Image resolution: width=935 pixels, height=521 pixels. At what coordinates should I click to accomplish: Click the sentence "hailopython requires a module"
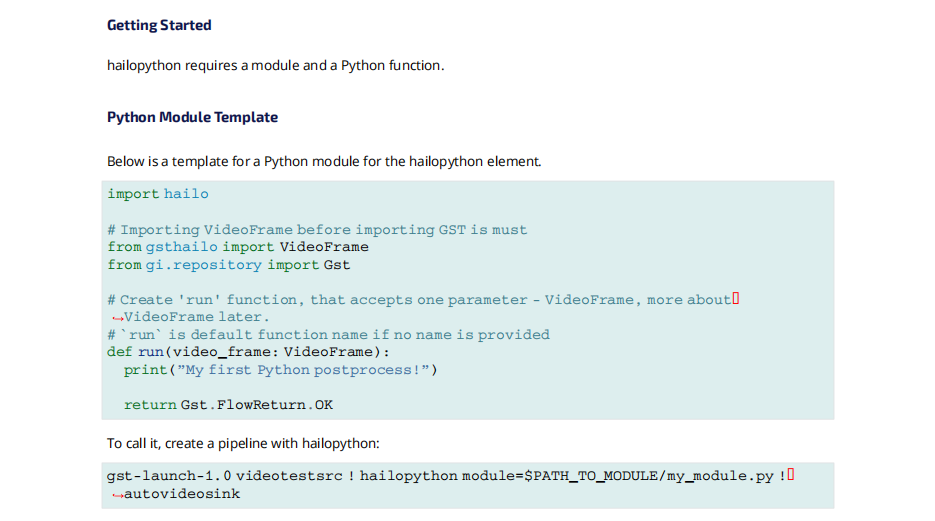(x=275, y=66)
